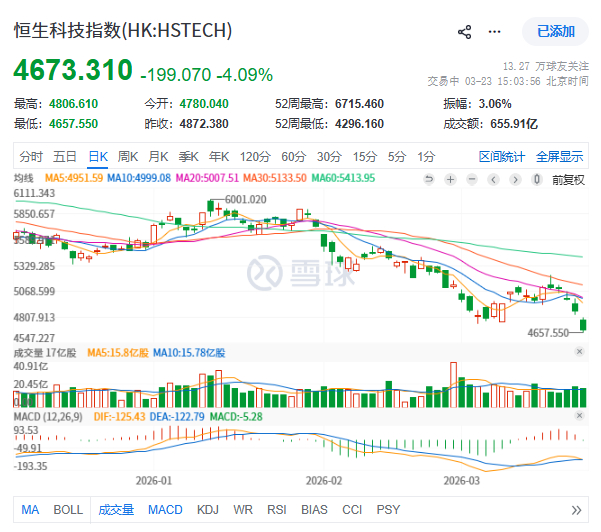
Task: Switch to the 30分 interval tab
Action: pos(329,157)
